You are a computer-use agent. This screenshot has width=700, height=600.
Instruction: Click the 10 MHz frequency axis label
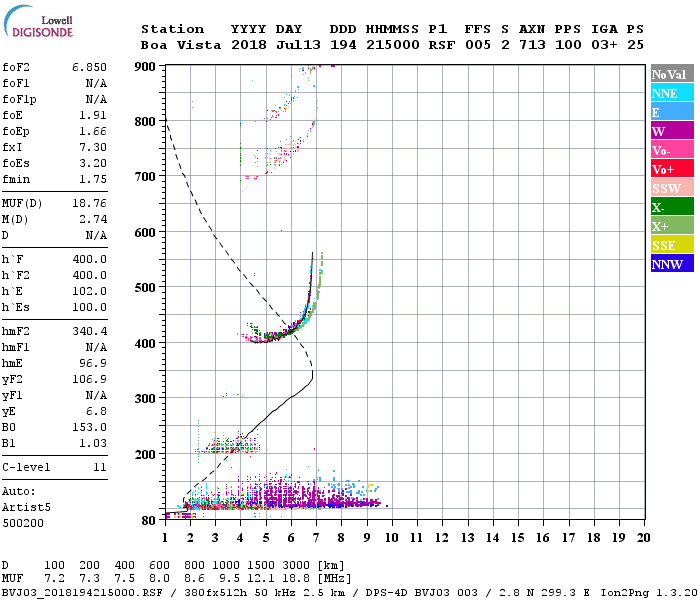click(x=392, y=538)
